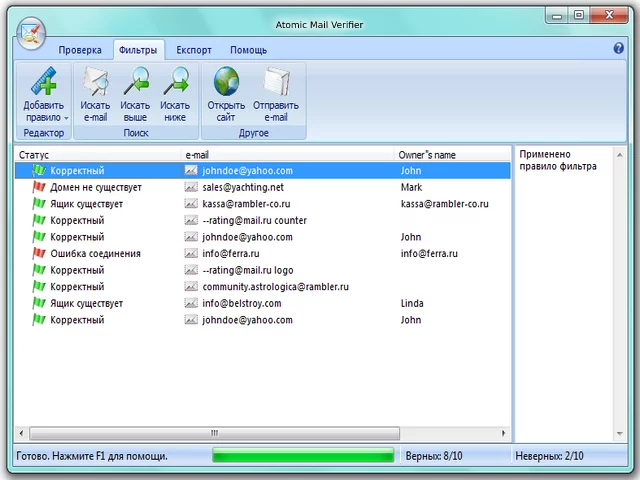
Task: Select the Фильтры tab
Action: 138,50
